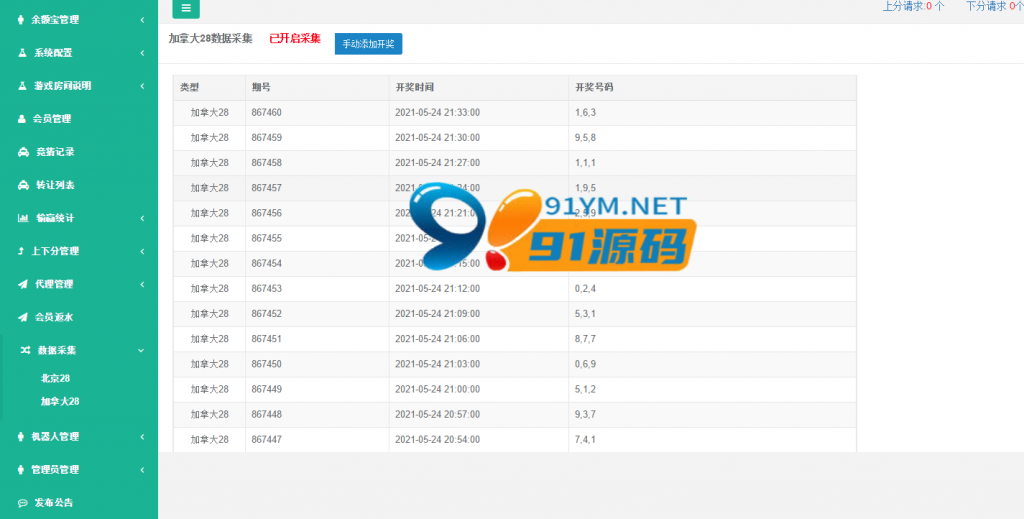Open the 下分请求 link in the header
This screenshot has width=1024, height=519.
click(x=995, y=7)
